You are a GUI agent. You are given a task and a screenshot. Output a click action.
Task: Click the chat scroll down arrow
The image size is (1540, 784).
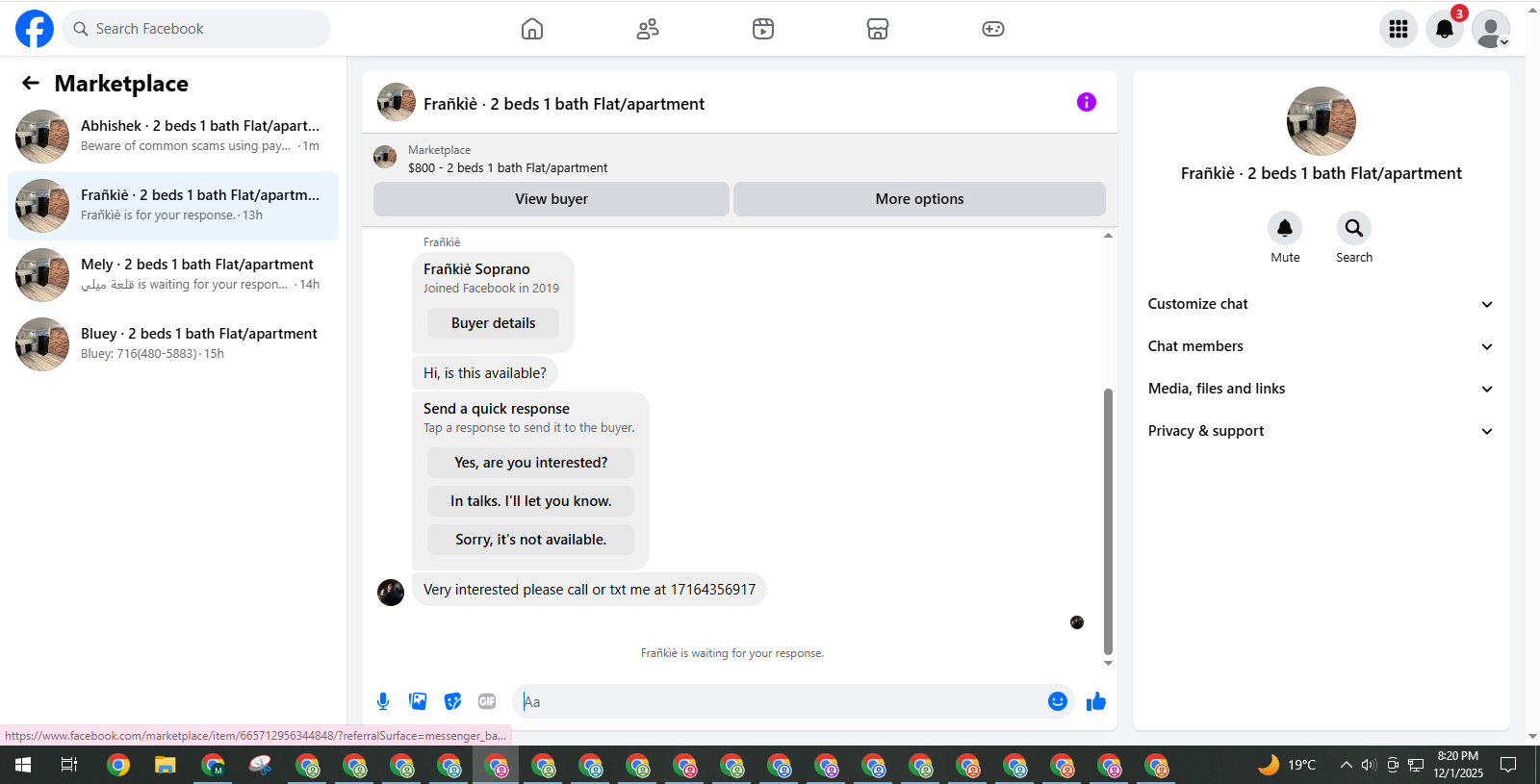click(x=1108, y=663)
